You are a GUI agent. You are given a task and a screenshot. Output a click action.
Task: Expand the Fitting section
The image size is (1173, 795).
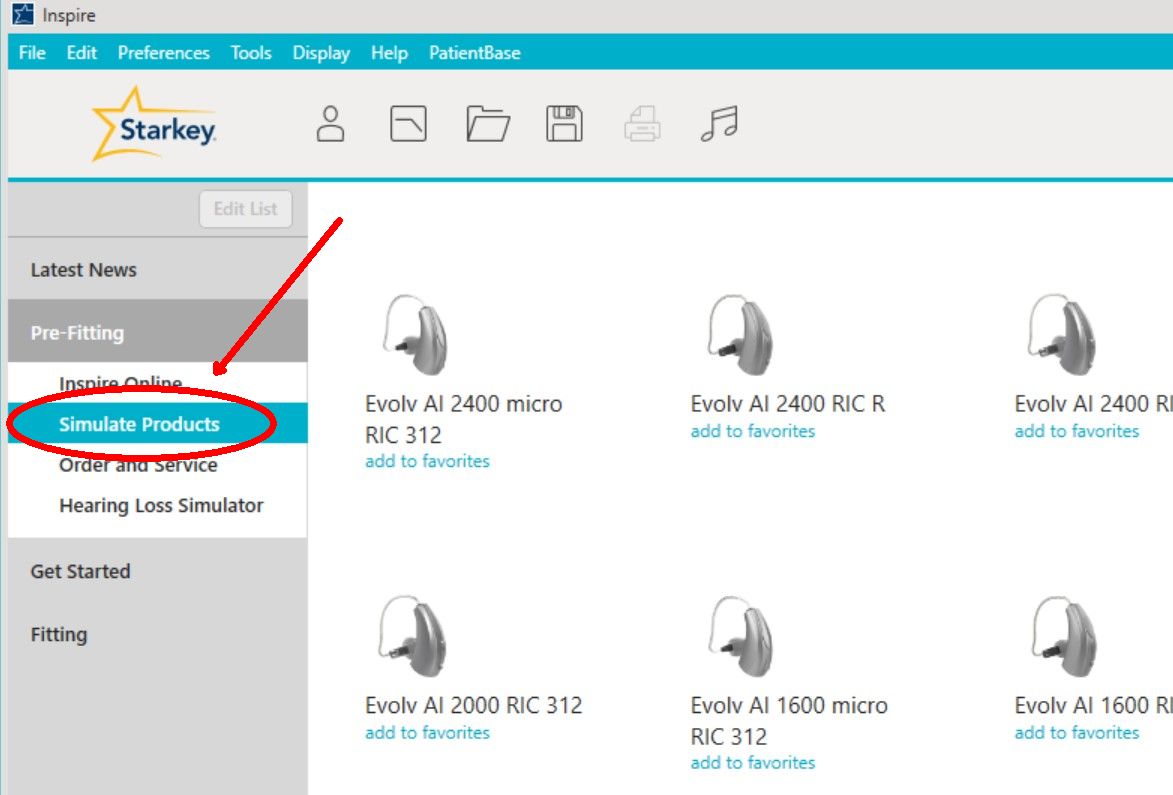(x=158, y=634)
